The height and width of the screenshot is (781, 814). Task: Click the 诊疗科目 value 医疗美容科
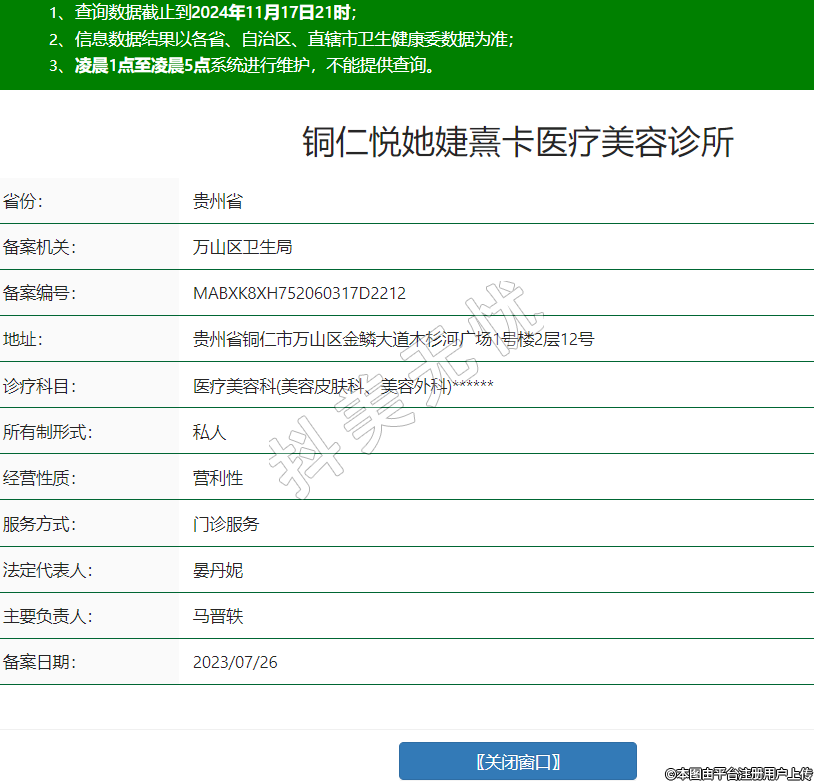(342, 386)
